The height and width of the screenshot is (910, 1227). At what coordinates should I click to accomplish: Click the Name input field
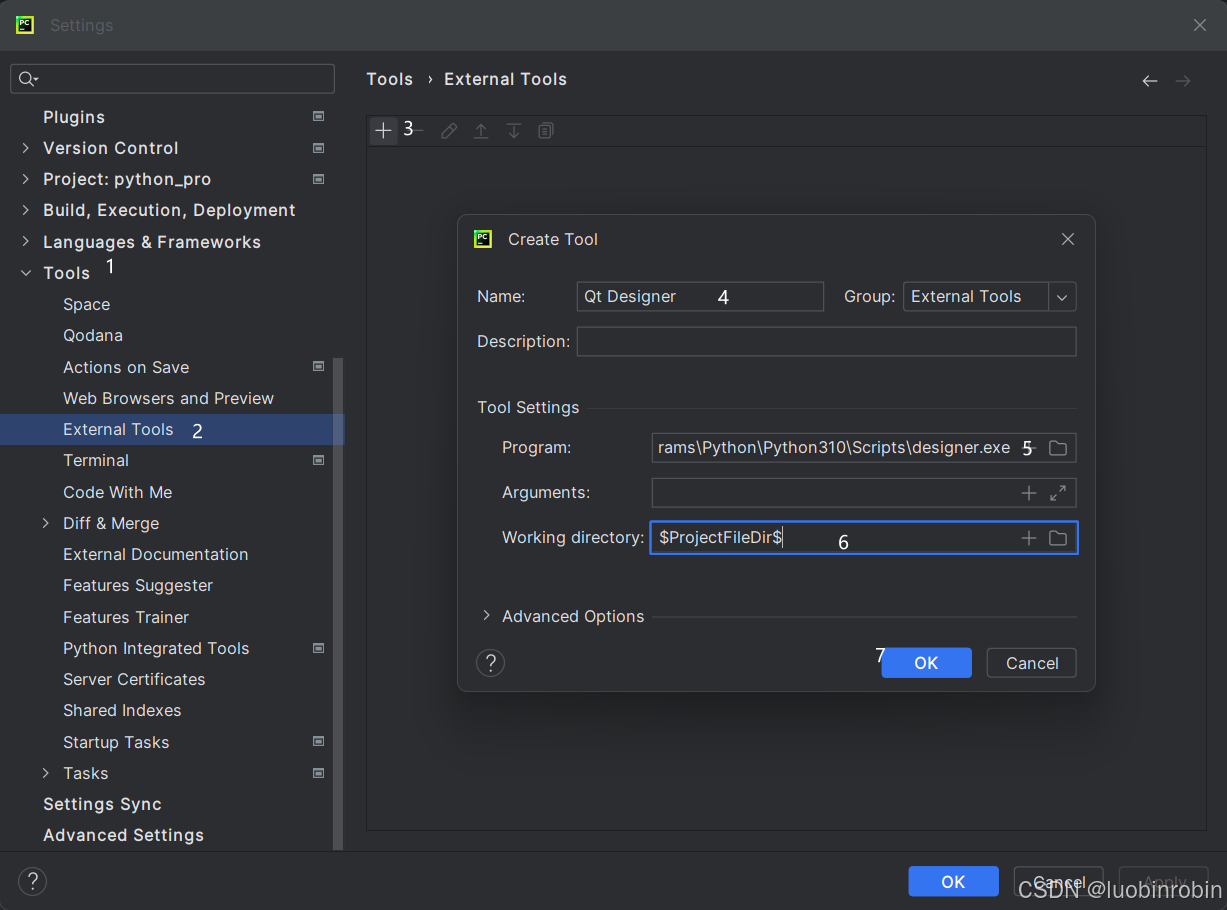pos(700,297)
